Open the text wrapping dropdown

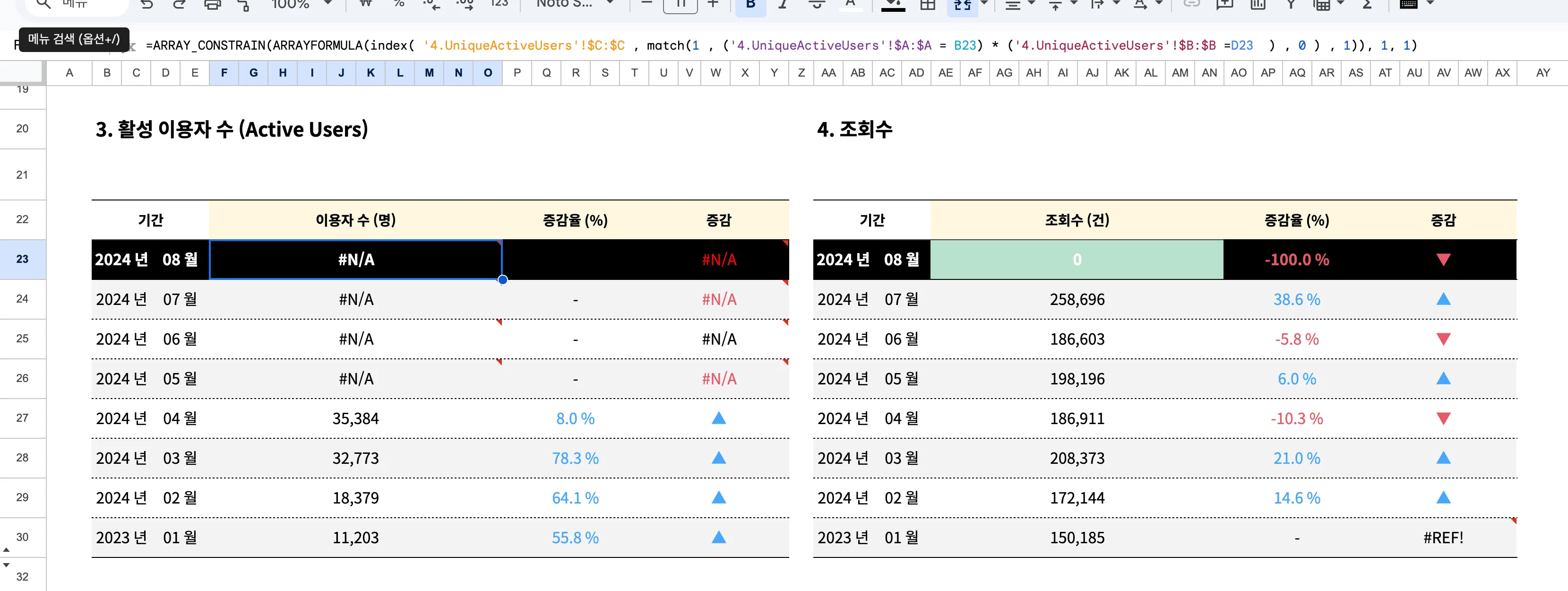(1105, 4)
